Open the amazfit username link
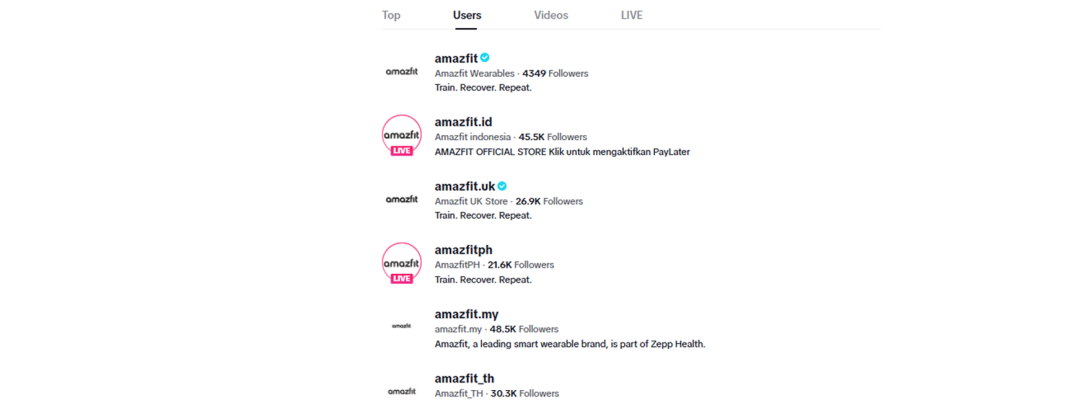Viewport: 1080px width, 408px height. click(455, 58)
